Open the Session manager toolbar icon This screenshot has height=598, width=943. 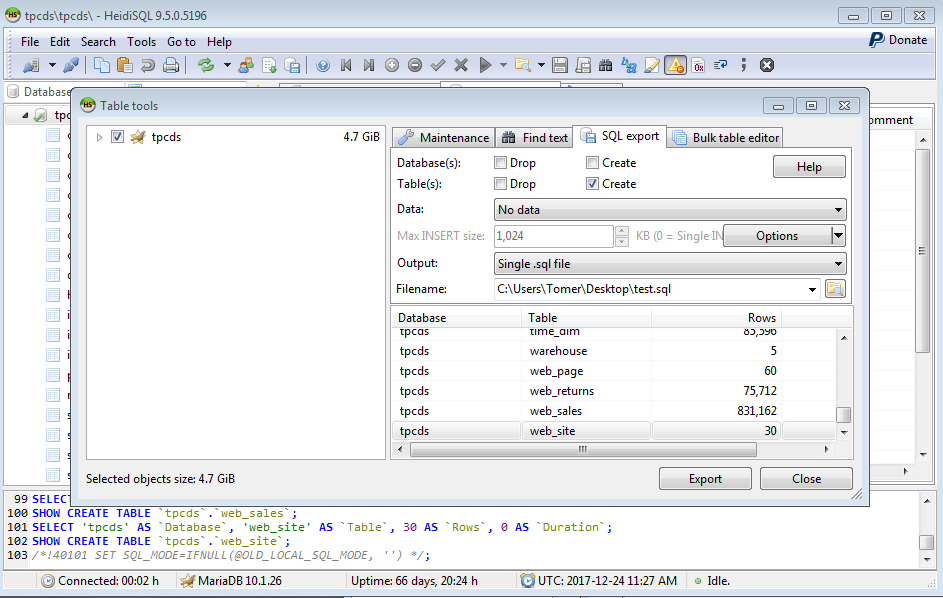pos(31,65)
